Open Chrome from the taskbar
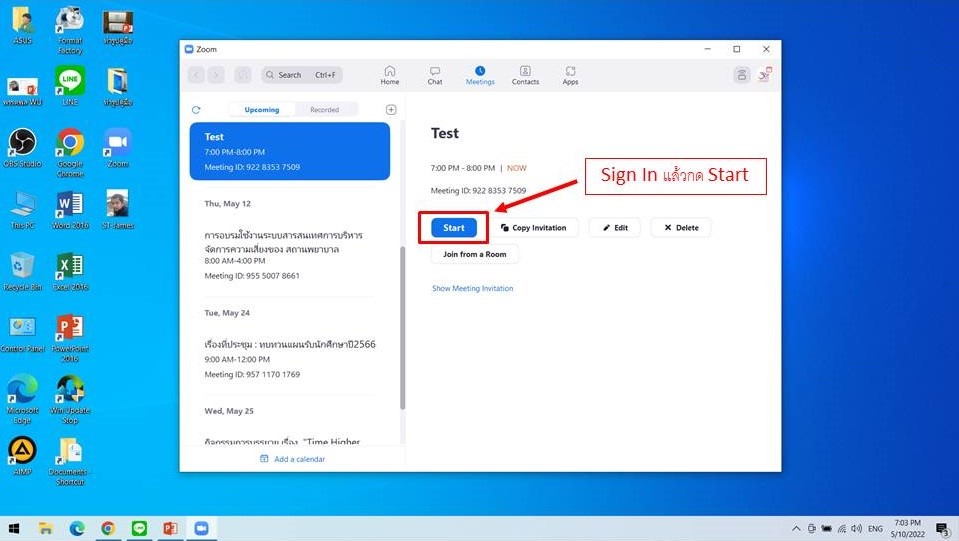Image resolution: width=959 pixels, height=541 pixels. (108, 529)
